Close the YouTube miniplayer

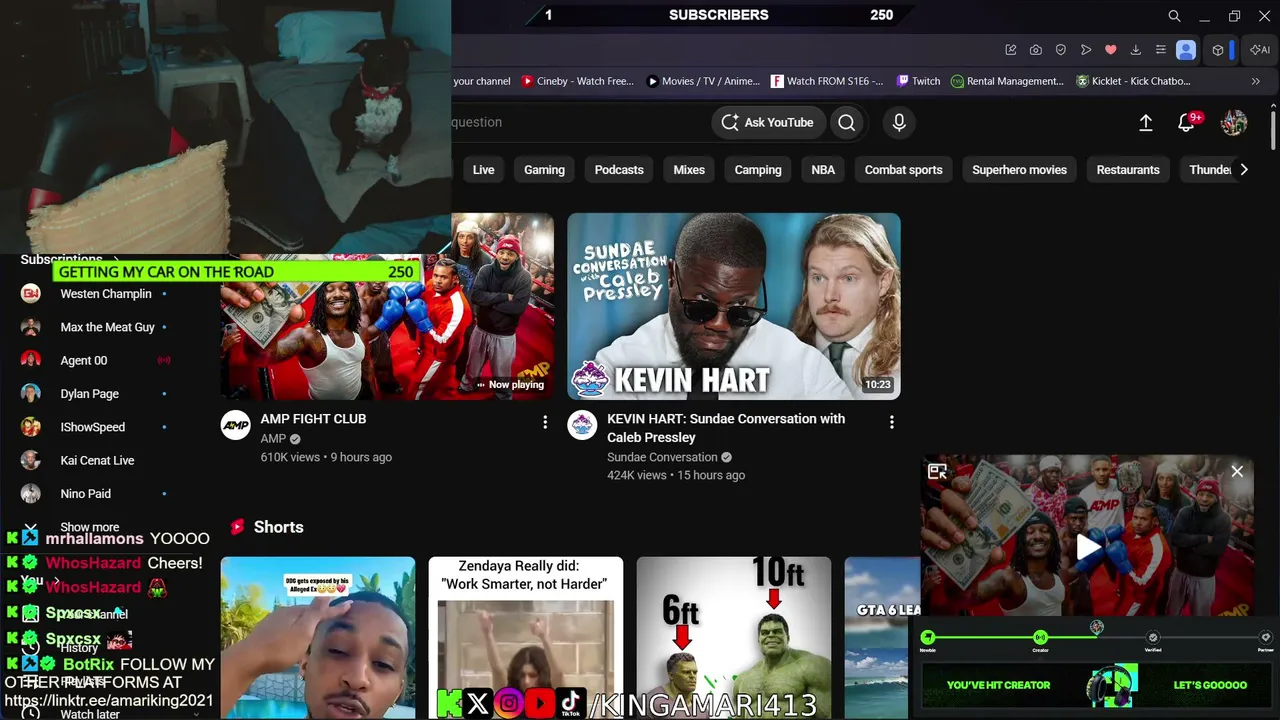pos(1237,471)
